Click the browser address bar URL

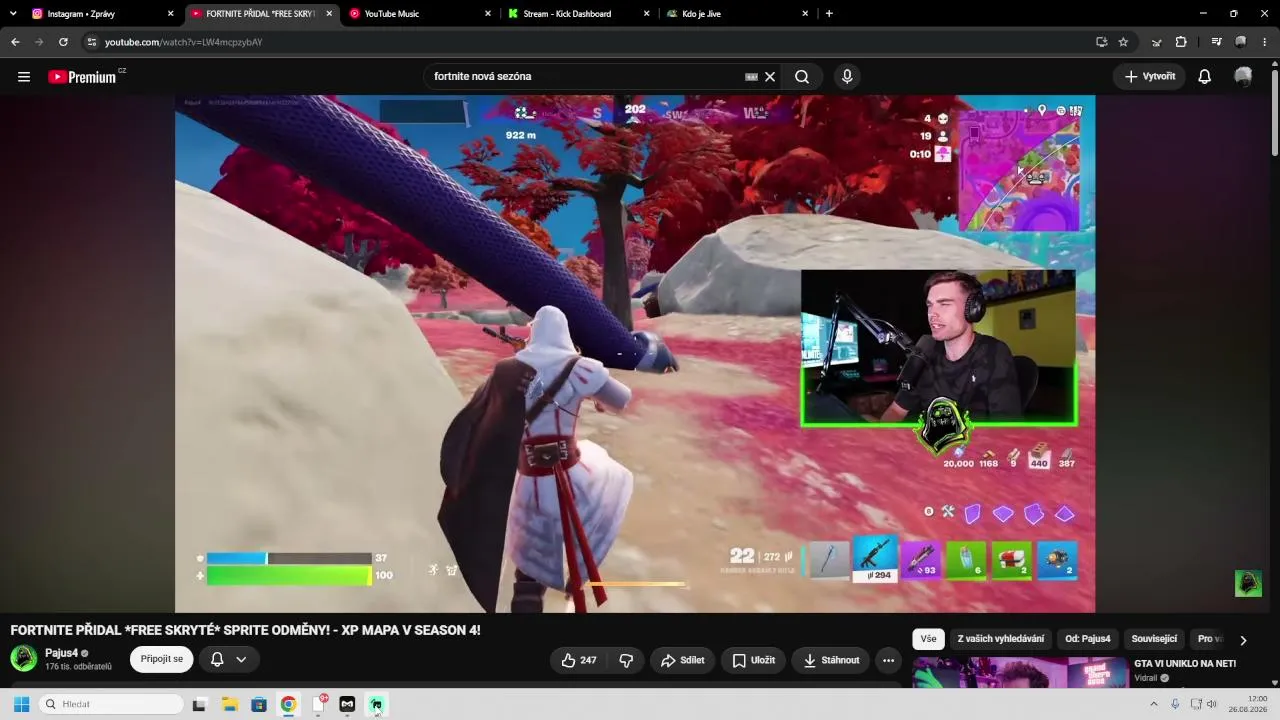pyautogui.click(x=184, y=42)
